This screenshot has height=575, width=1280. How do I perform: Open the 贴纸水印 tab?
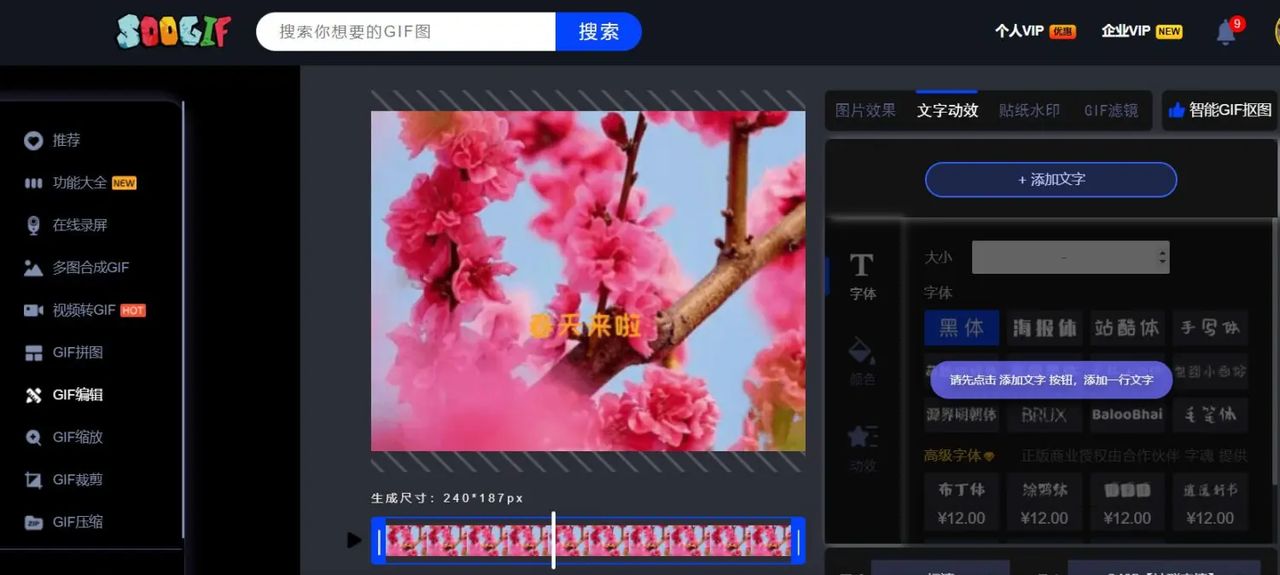(x=1029, y=110)
